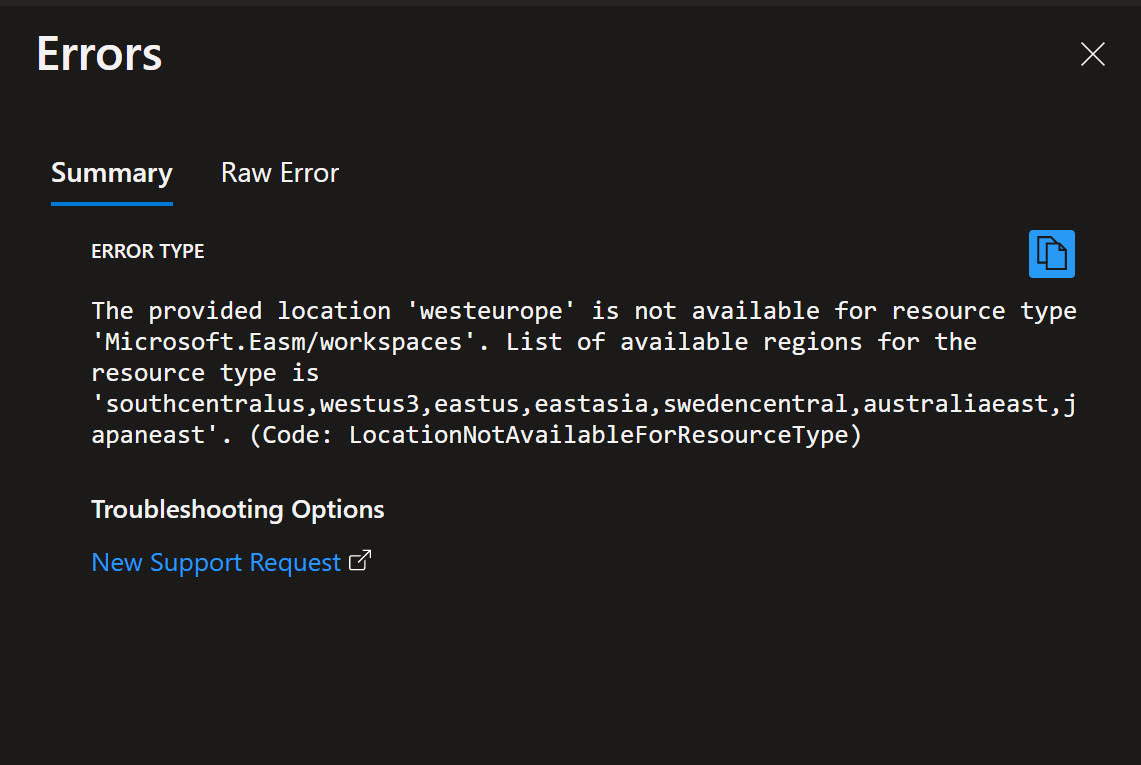Viewport: 1141px width, 765px height.
Task: Copy the error message with the clipboard icon
Action: tap(1051, 254)
